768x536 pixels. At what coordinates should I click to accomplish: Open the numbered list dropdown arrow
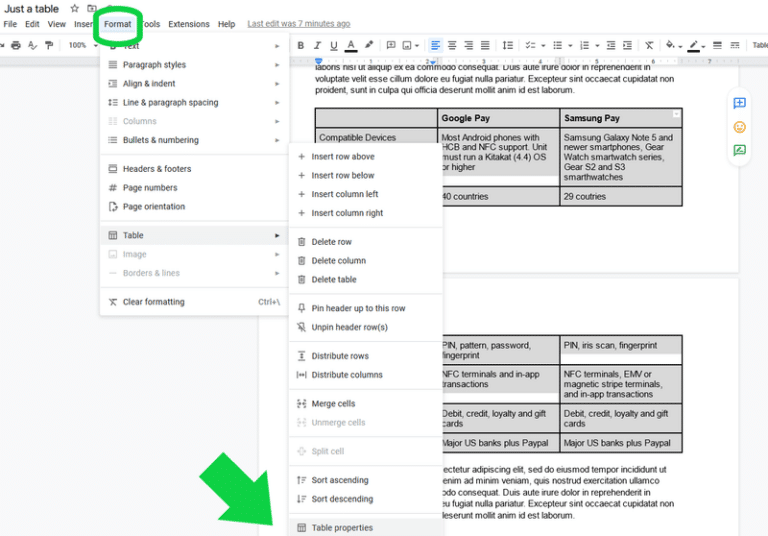coord(597,46)
